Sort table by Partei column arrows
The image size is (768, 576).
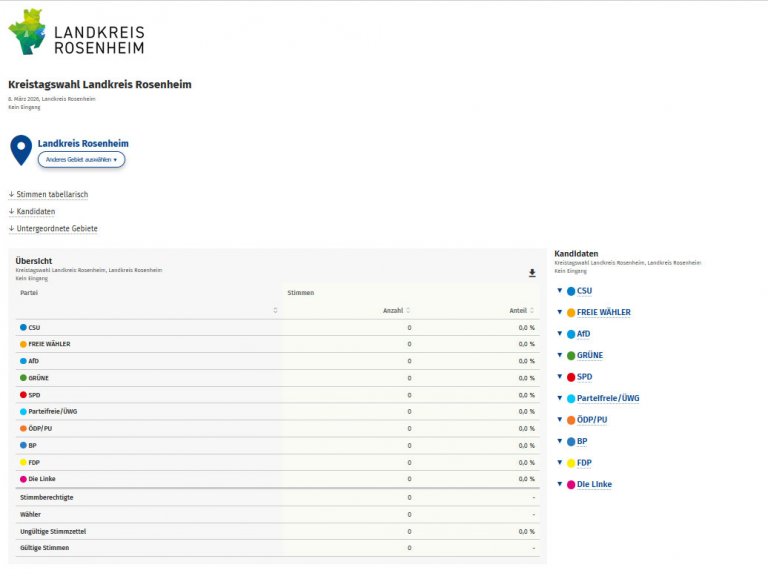[x=275, y=311]
